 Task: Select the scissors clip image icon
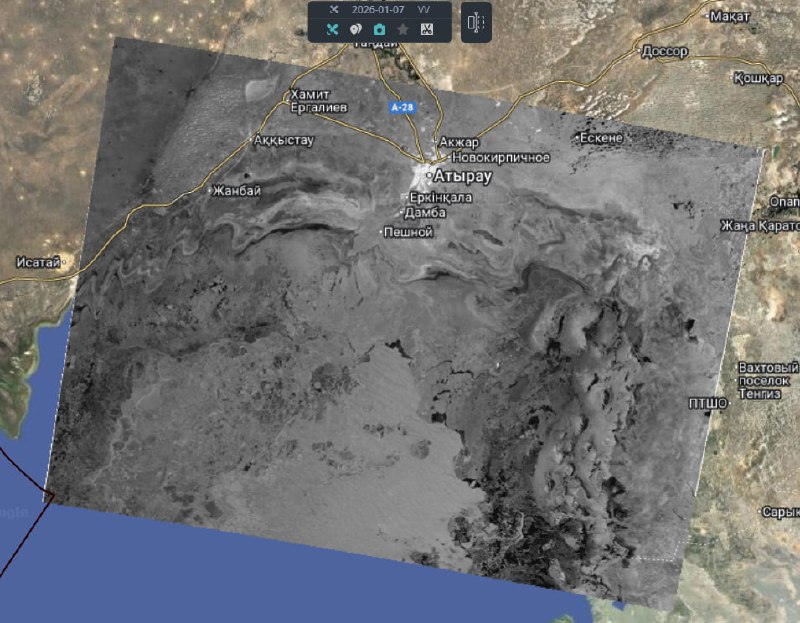(426, 30)
